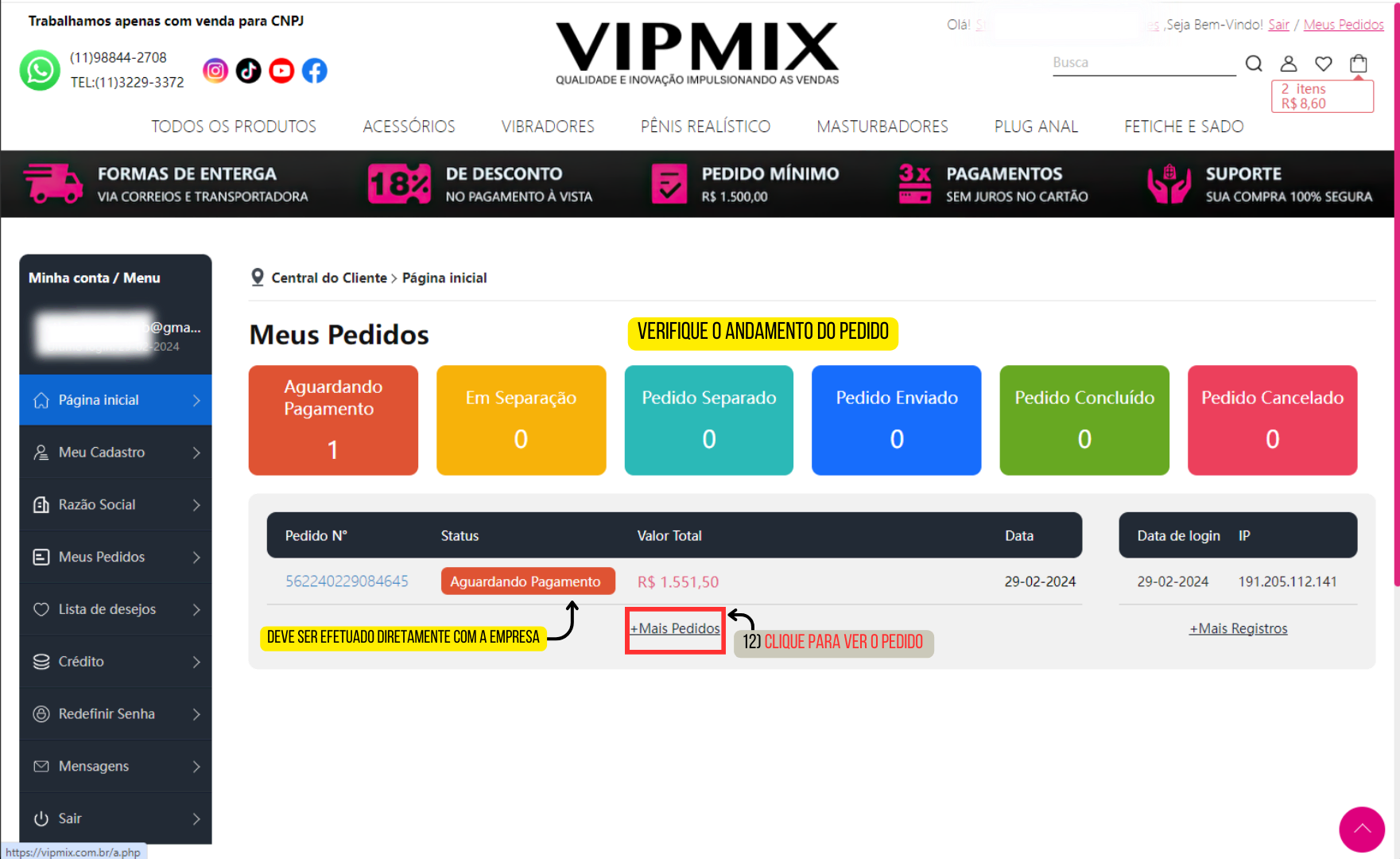Open ACESSÓRIOS category menu
This screenshot has width=1400, height=859.
(409, 126)
